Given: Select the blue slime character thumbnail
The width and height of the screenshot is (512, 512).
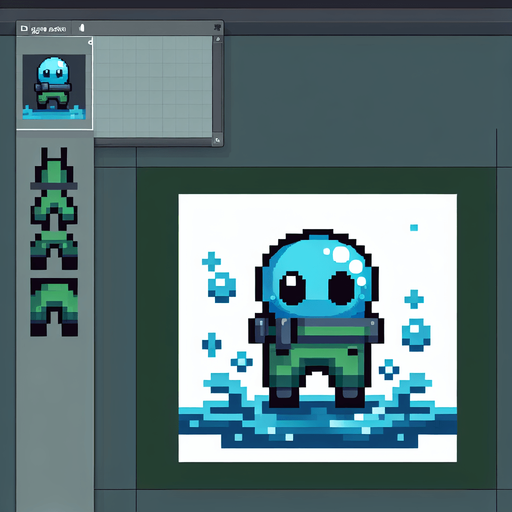Looking at the screenshot, I should tap(54, 87).
